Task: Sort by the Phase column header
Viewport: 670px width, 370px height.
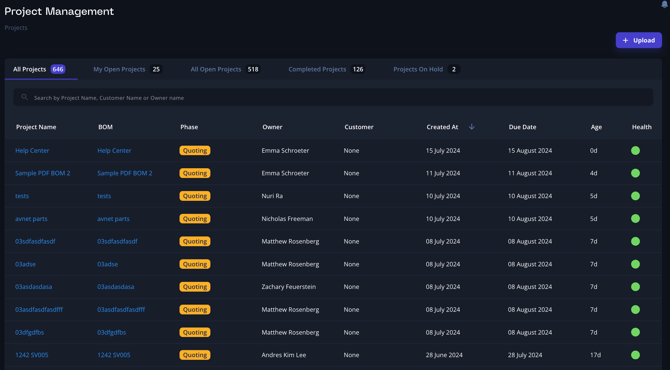Action: coord(189,127)
